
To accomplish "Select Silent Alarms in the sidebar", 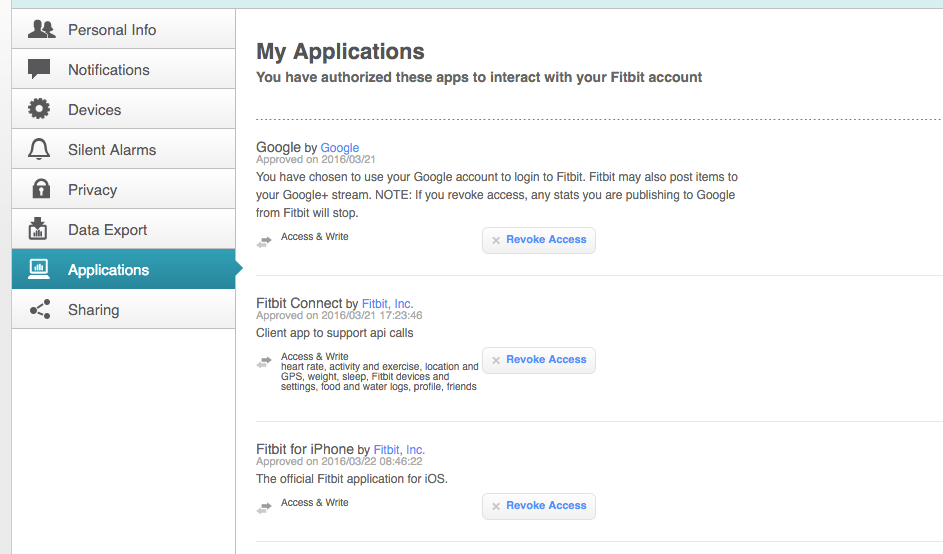I will [123, 149].
